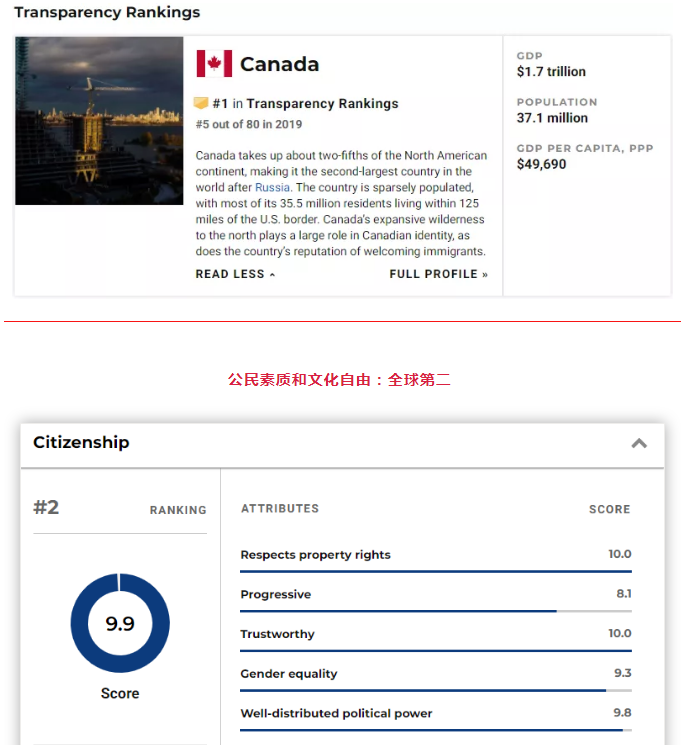Click READ LESS to collapse the description
Screen dimensions: 697x745
(235, 274)
